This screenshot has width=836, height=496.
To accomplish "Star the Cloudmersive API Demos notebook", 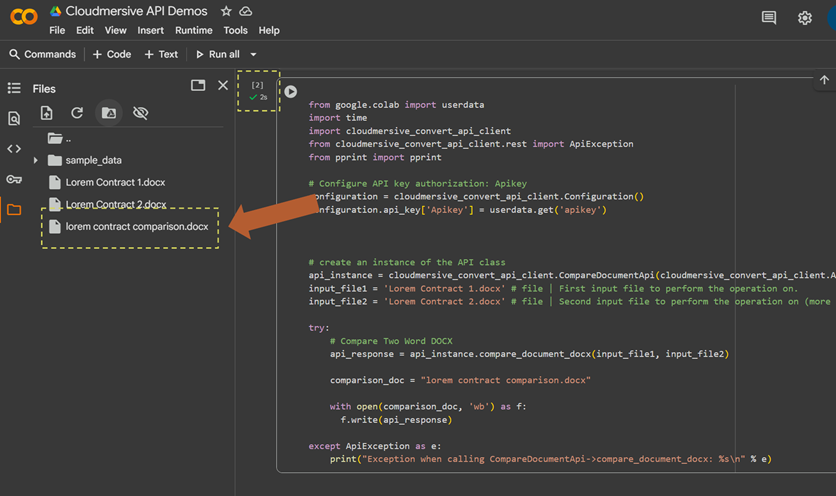I will pos(226,11).
